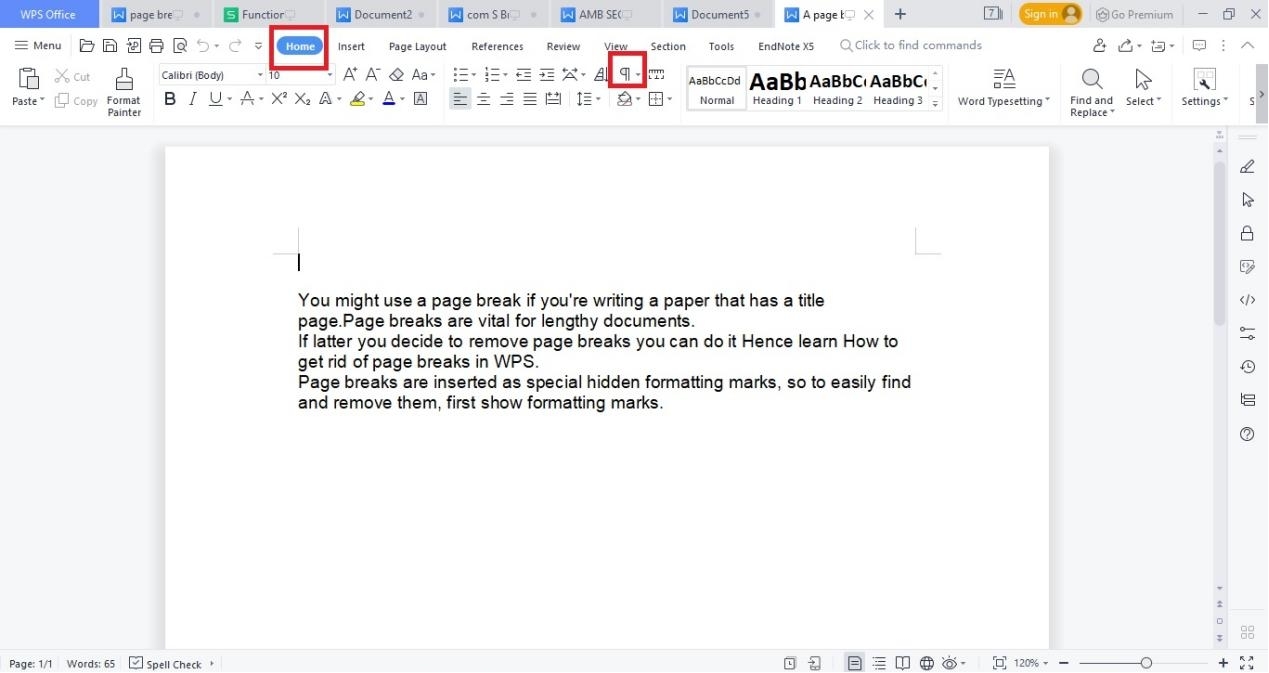This screenshot has width=1269, height=673.
Task: Apply the Normal style
Action: pos(716,88)
